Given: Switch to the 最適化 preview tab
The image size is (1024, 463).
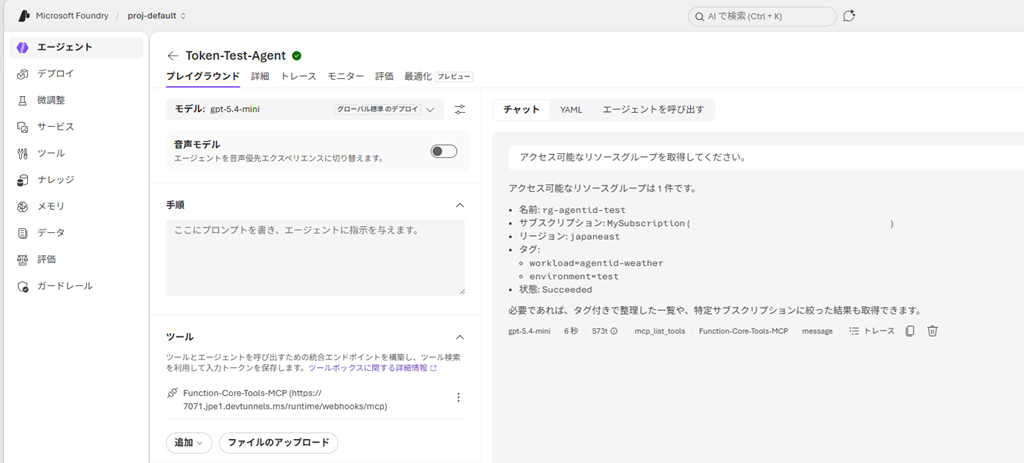Looking at the screenshot, I should click(x=438, y=76).
